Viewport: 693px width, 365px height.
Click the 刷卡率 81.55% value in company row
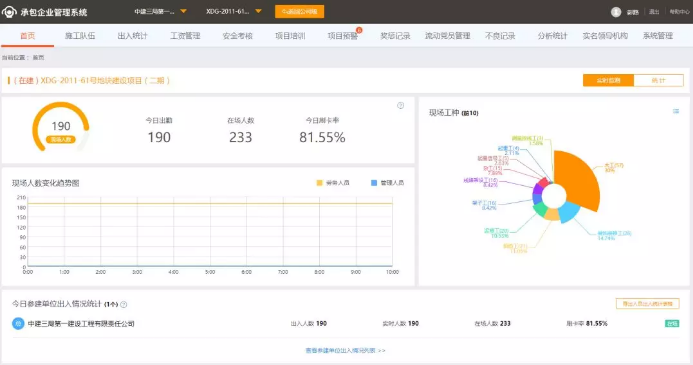pyautogui.click(x=597, y=323)
